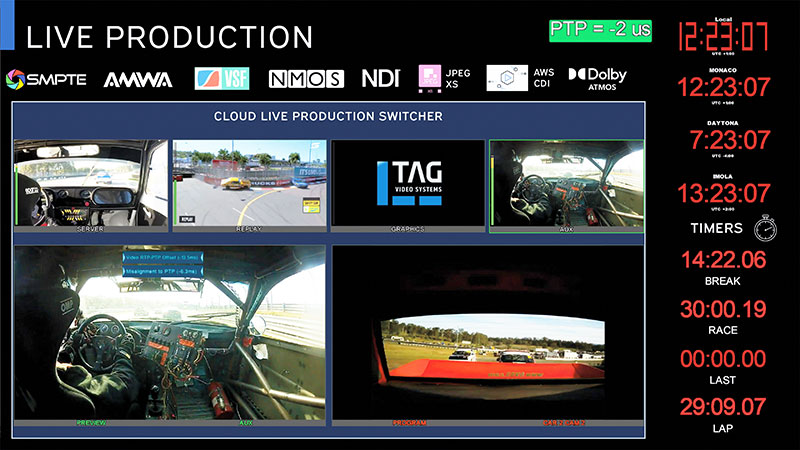This screenshot has height=450, width=800.
Task: Click the CLOUD LIVE PRODUCTION SWITCHER title
Action: click(x=328, y=116)
